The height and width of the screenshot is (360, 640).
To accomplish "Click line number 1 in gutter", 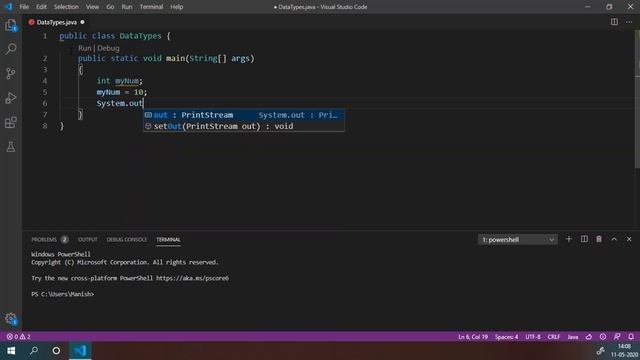I will 45,36.
